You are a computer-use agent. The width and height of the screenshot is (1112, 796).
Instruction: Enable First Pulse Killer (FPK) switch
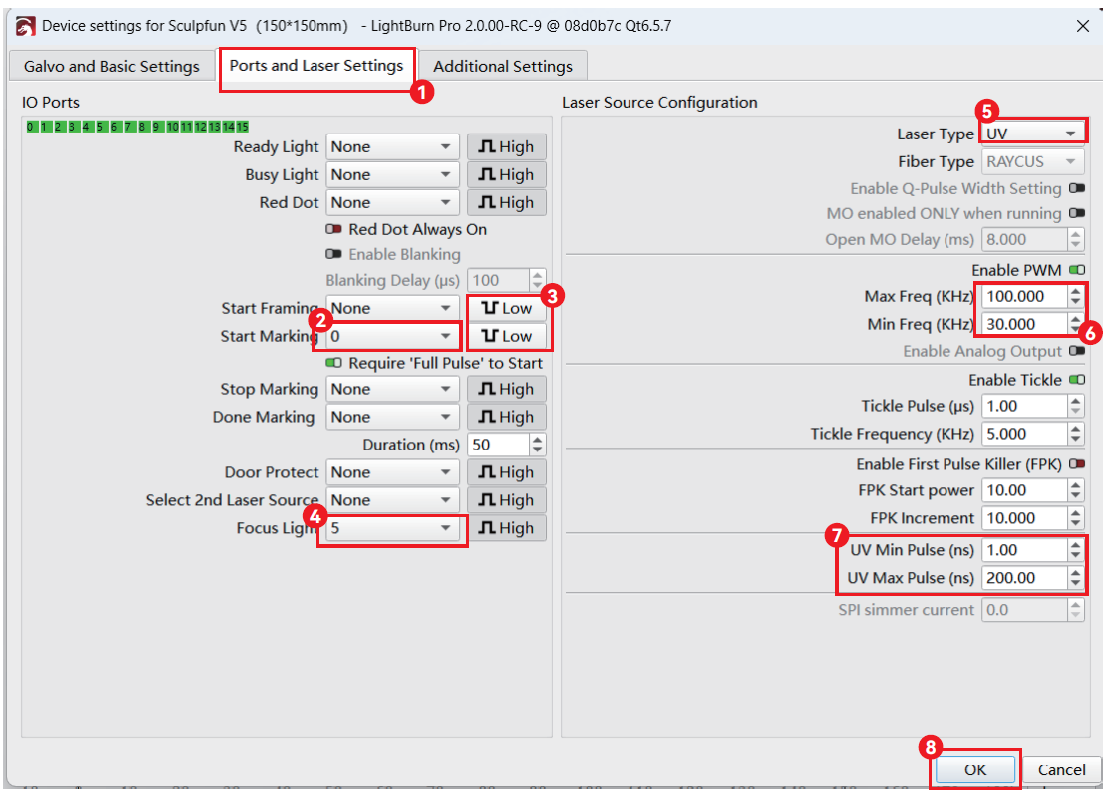tap(1076, 465)
